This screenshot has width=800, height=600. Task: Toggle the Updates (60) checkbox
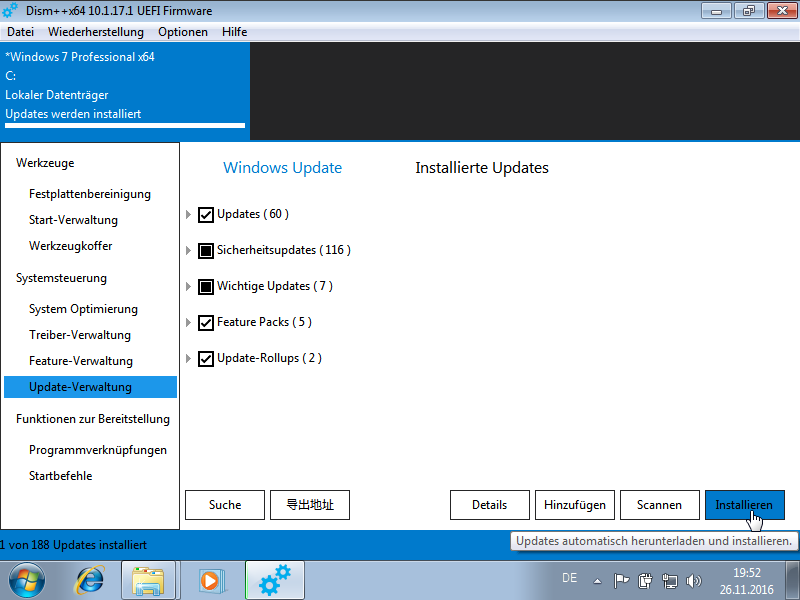pos(206,215)
